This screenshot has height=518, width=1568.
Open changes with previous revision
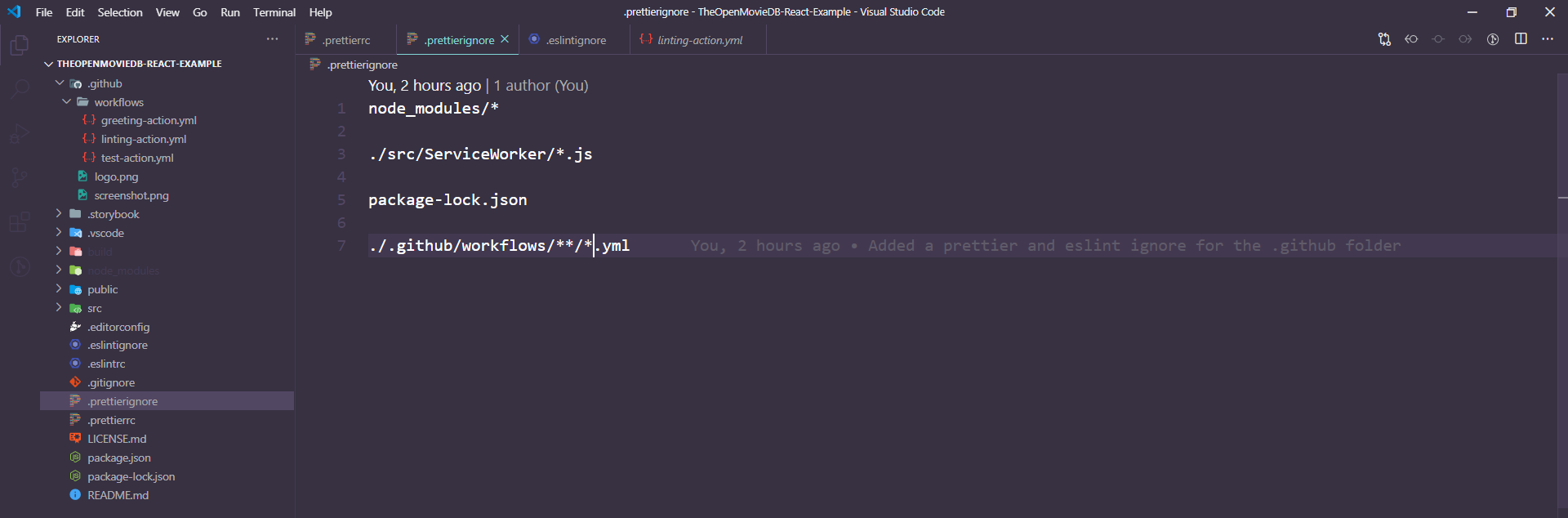(x=1411, y=39)
